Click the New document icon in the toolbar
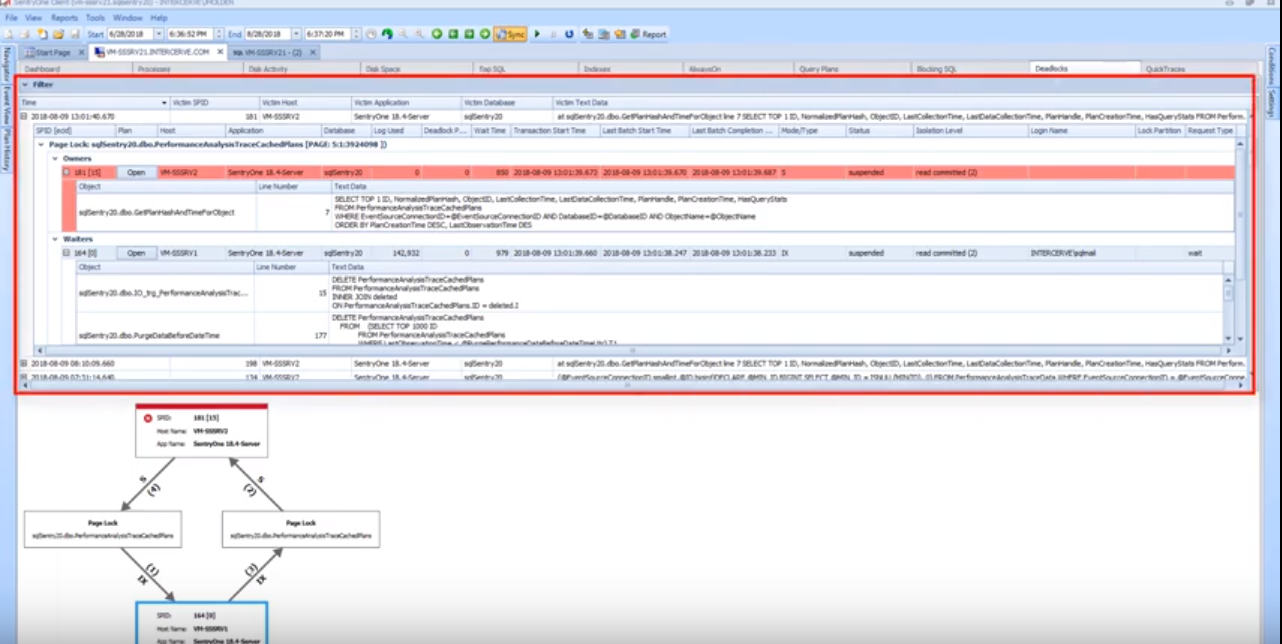The width and height of the screenshot is (1282, 644). [42, 33]
